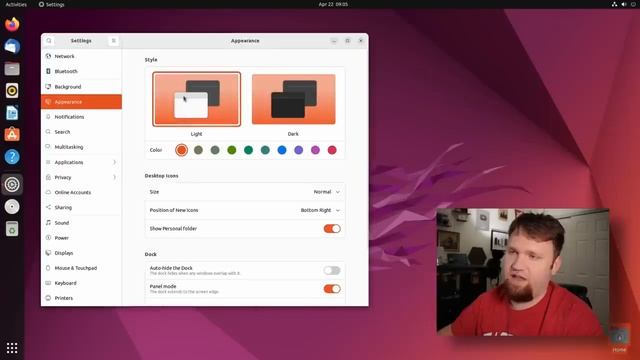Open Ubuntu Software from the dock
This screenshot has width=640, height=360.
point(12,135)
